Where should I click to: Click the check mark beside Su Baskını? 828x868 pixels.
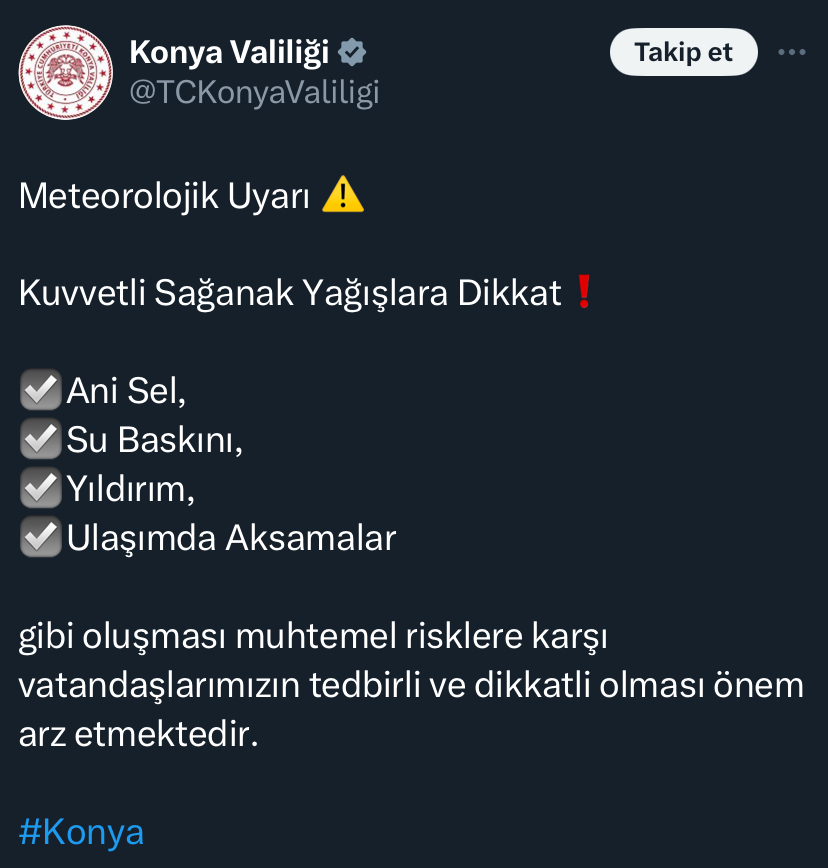tap(40, 439)
